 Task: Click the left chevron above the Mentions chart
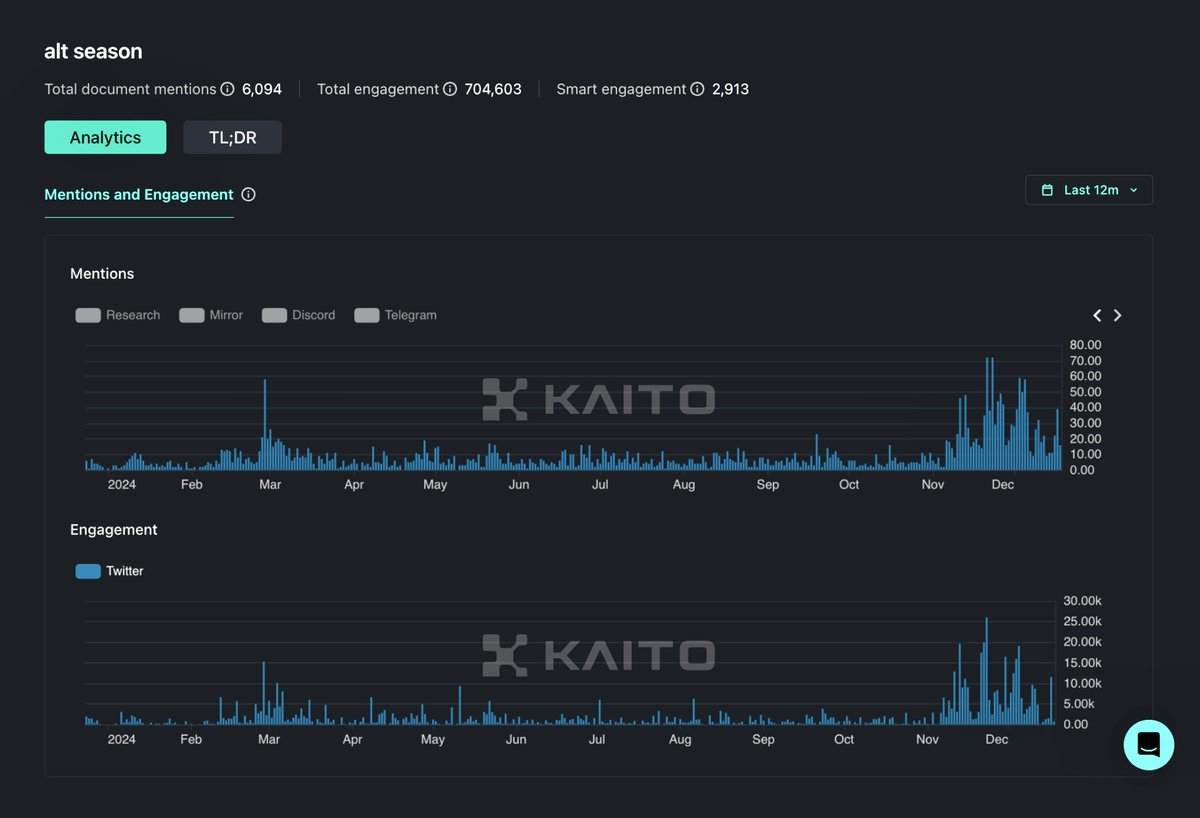point(1096,315)
